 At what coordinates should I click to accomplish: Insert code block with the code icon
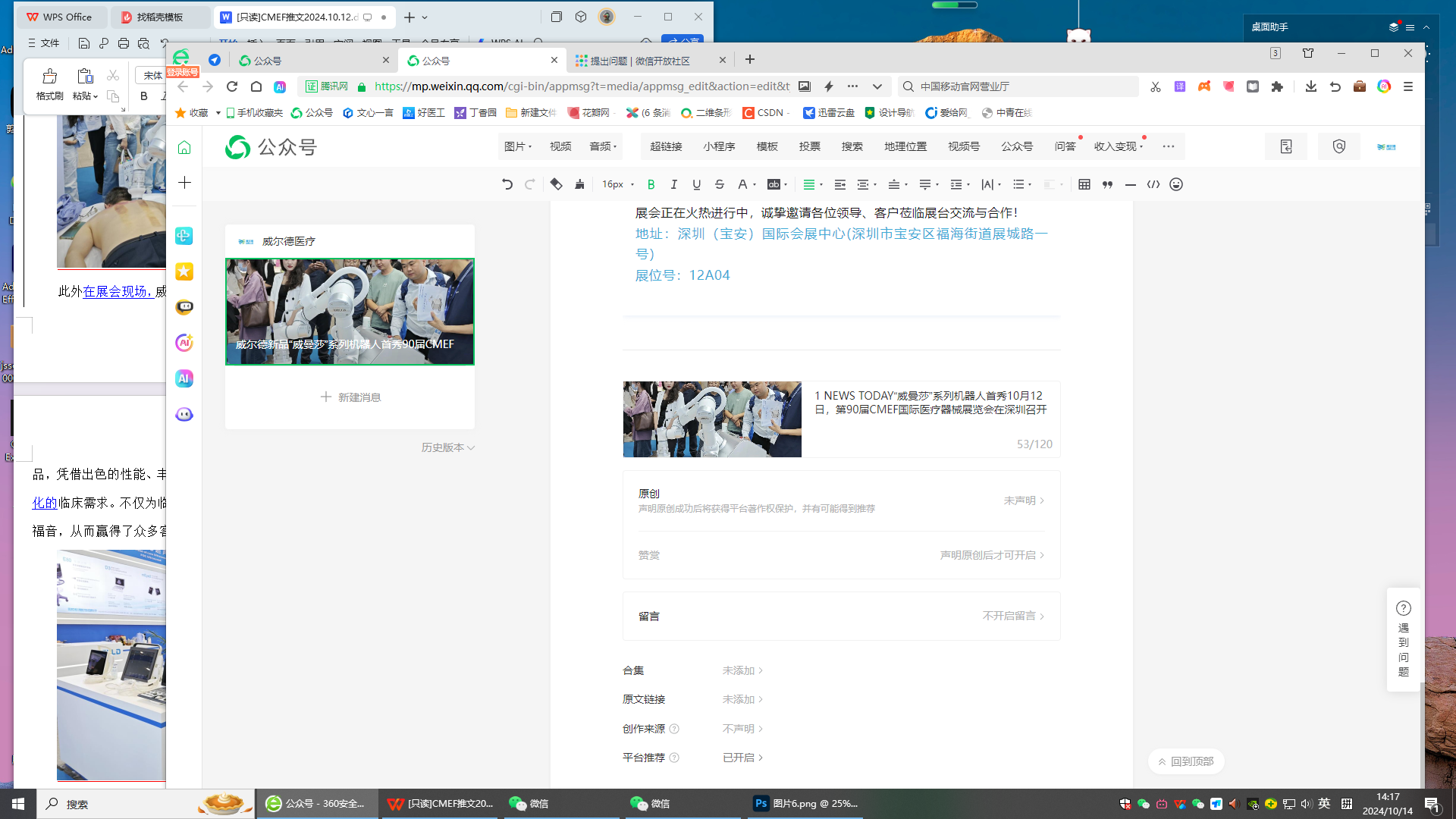point(1153,184)
